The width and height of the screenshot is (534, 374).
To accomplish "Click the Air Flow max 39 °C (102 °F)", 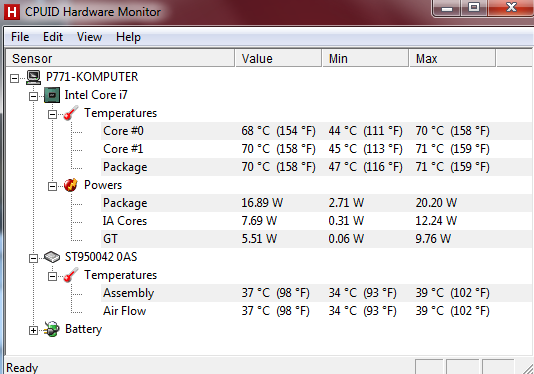I will tap(453, 311).
